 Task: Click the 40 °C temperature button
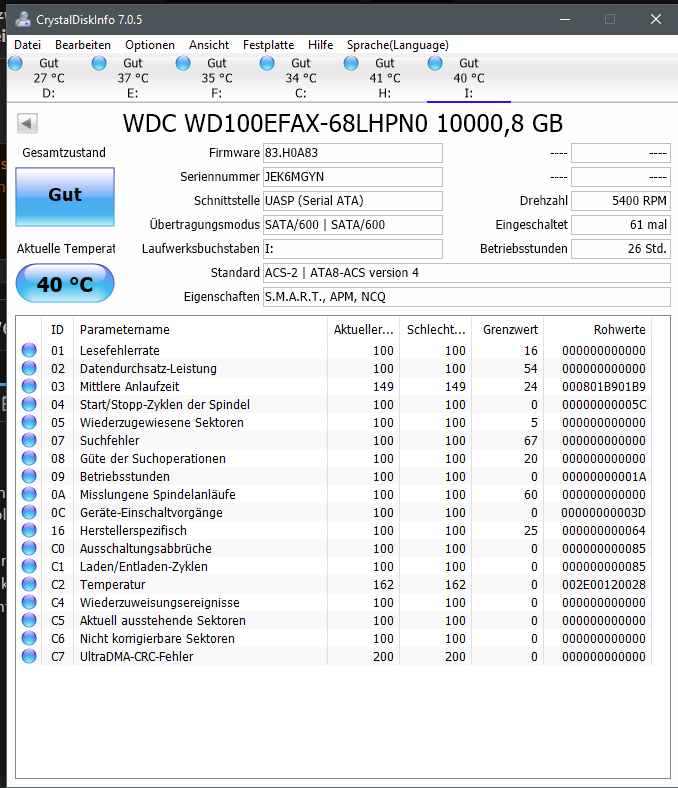click(65, 283)
